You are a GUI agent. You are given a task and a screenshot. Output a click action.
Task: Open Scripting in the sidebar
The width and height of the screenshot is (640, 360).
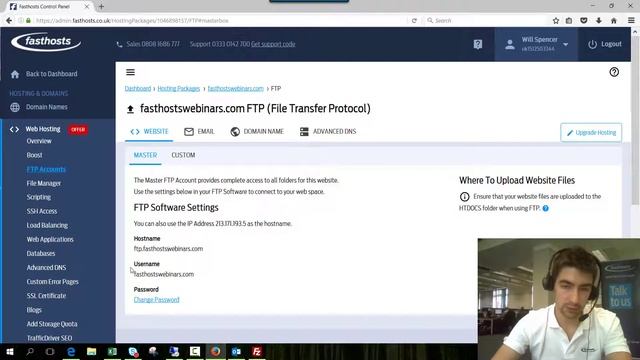click(39, 197)
